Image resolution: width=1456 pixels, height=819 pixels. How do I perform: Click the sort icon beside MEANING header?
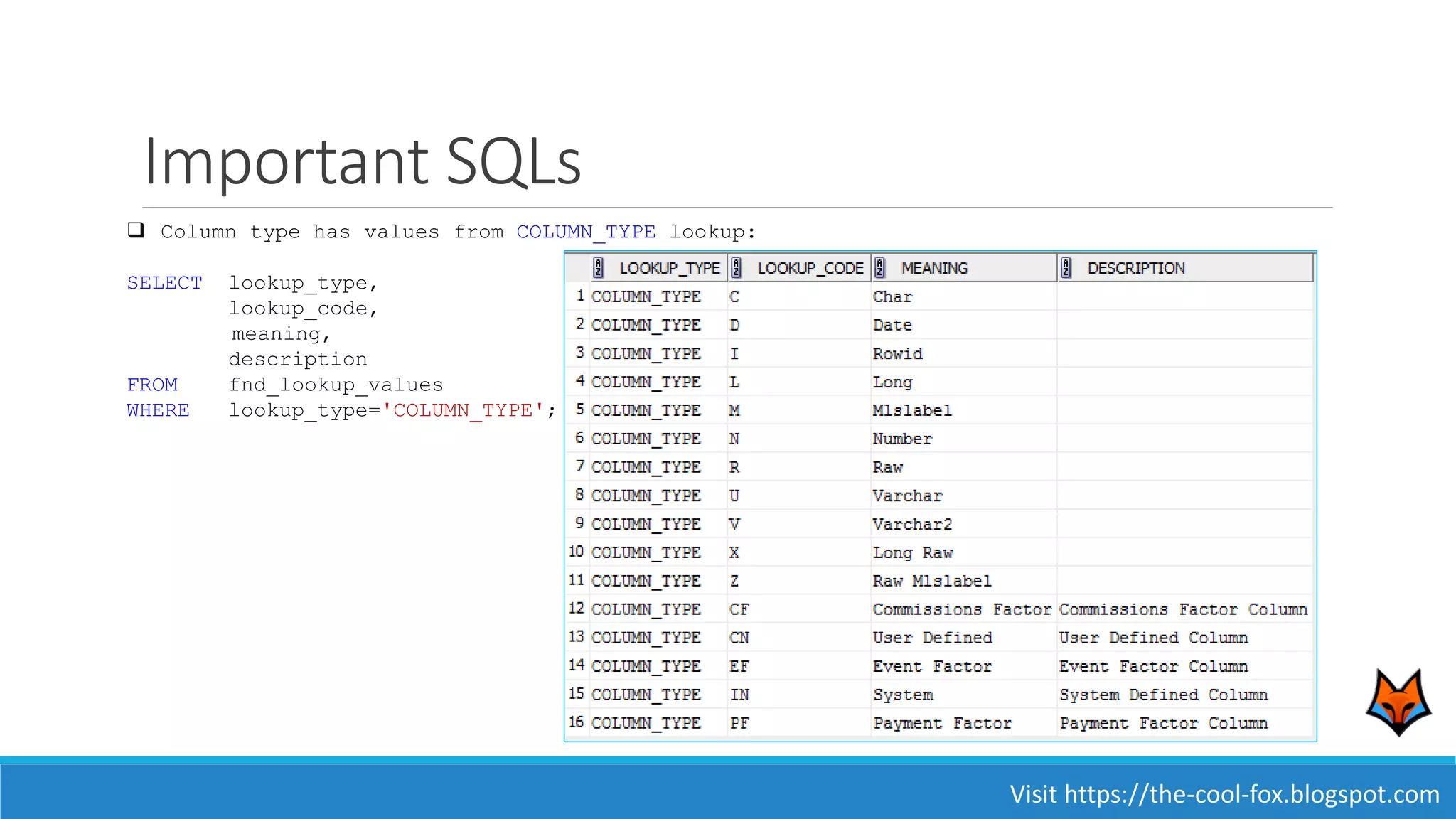point(880,268)
